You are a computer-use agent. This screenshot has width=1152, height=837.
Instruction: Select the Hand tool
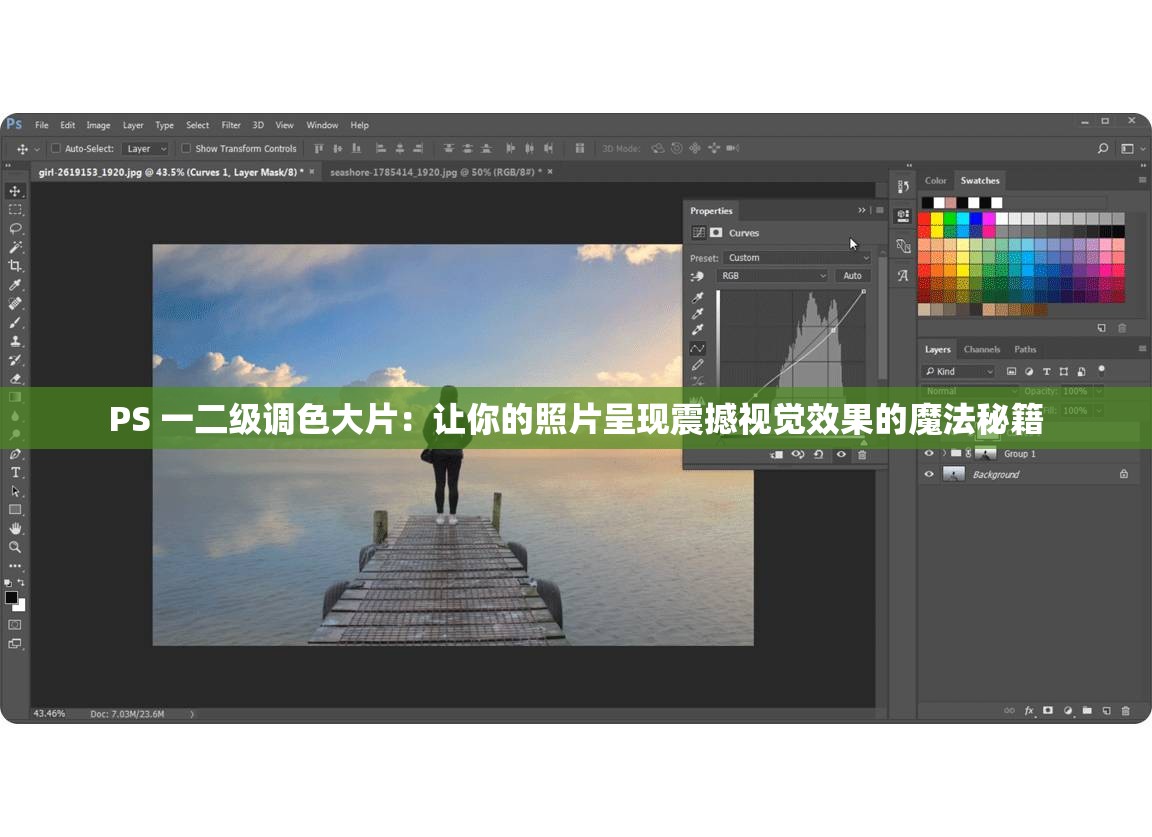click(x=15, y=528)
